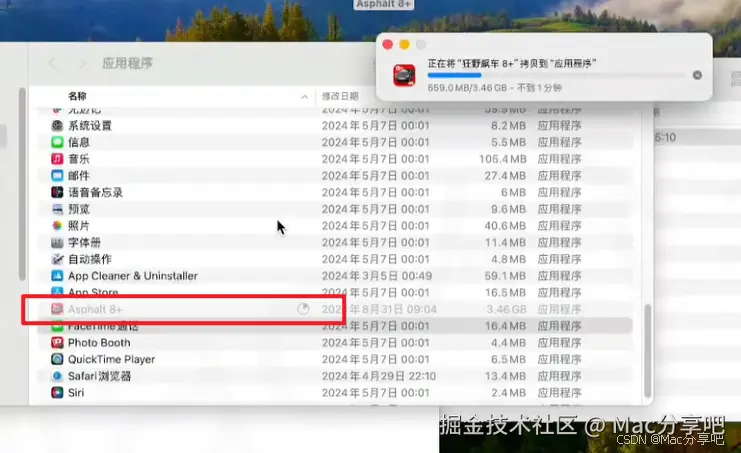Click the Photo Booth app icon
This screenshot has height=453, width=741.
click(x=57, y=342)
